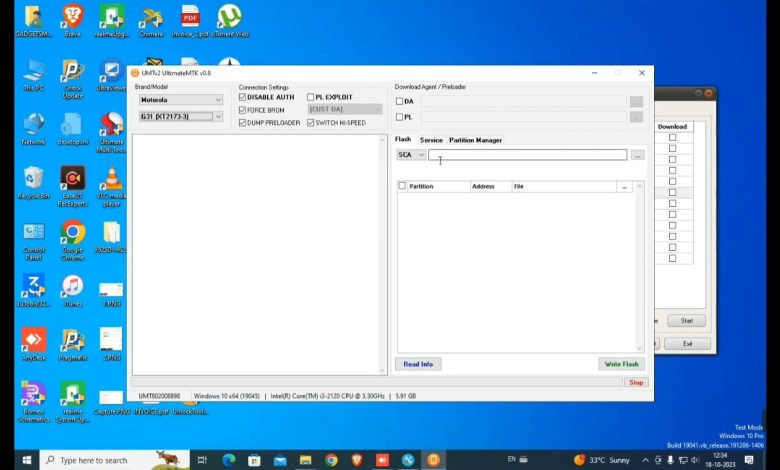The image size is (780, 470).
Task: Open the Google Chrome desktop shortcut
Action: pyautogui.click(x=72, y=233)
